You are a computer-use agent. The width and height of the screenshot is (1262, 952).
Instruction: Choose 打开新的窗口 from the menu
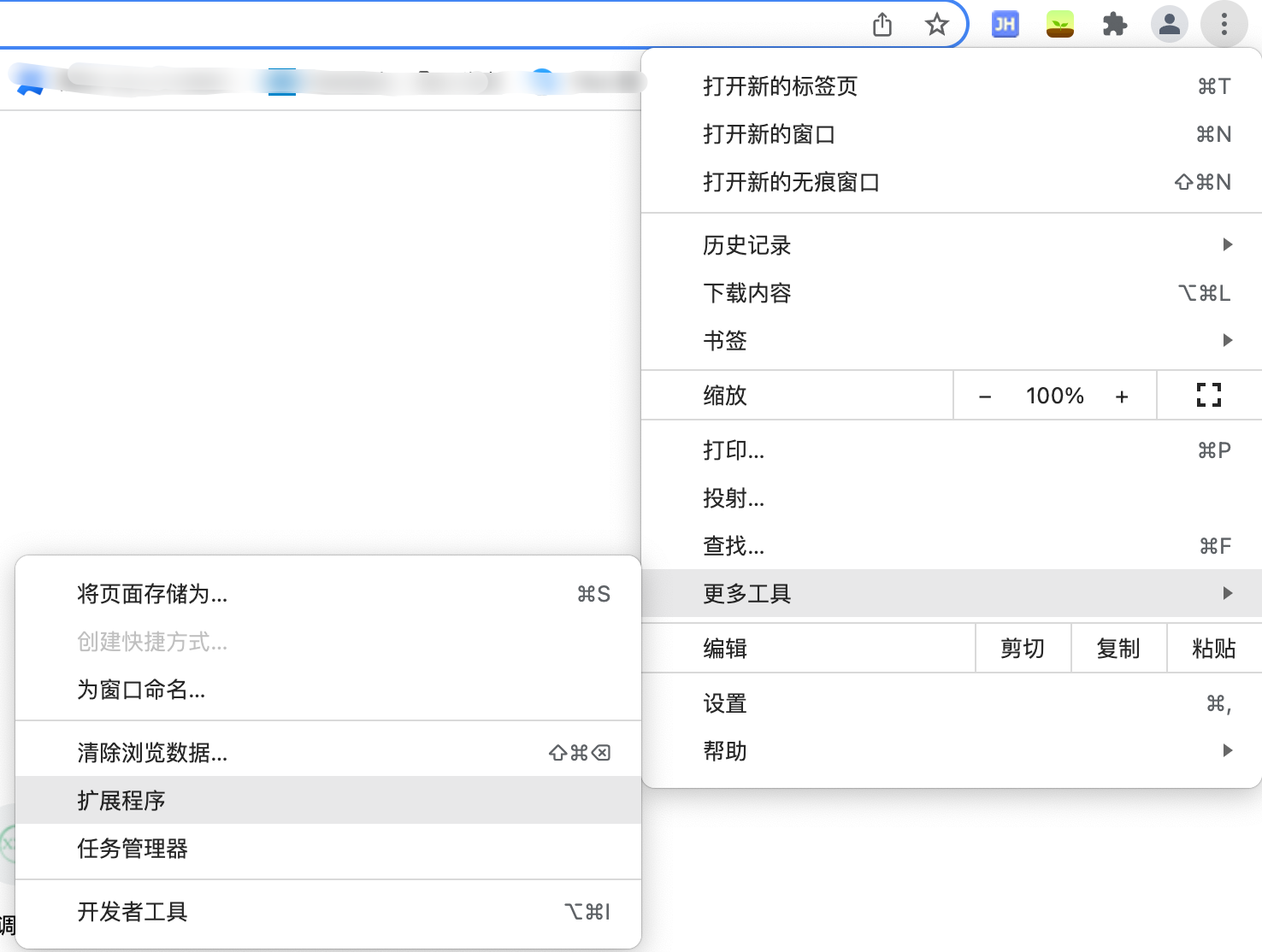coord(952,134)
